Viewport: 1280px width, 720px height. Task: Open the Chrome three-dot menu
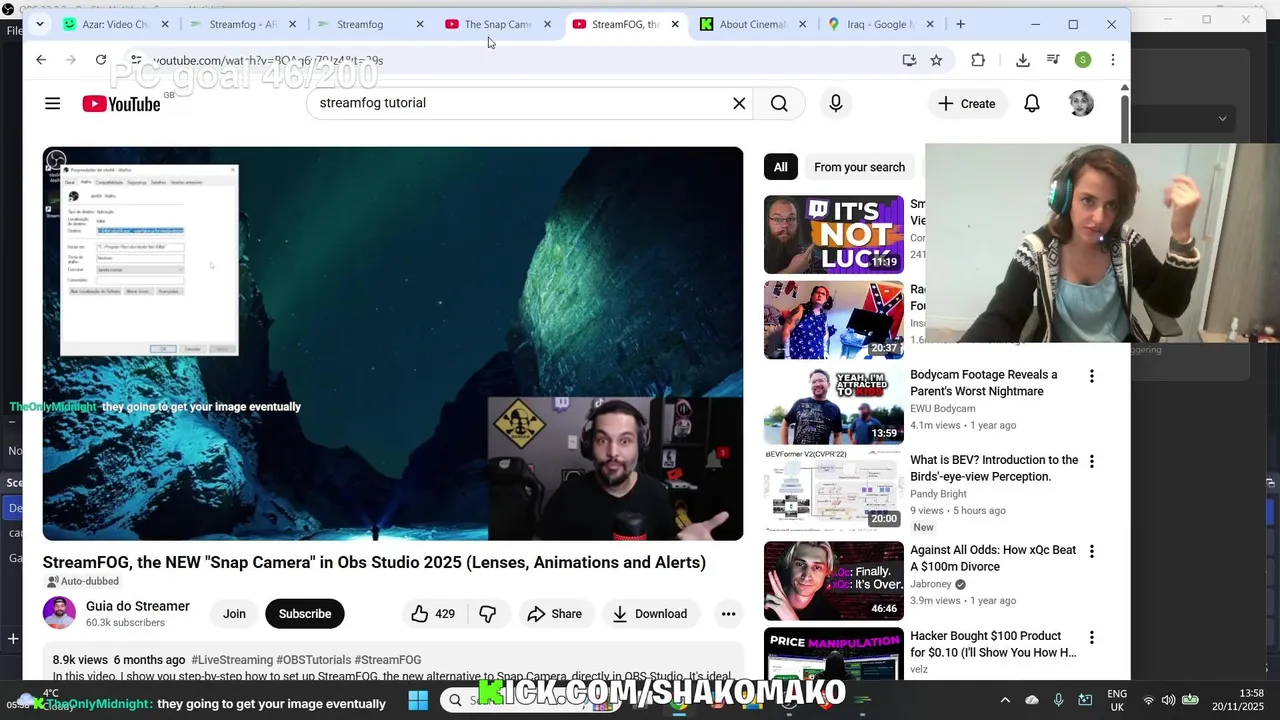(1112, 60)
